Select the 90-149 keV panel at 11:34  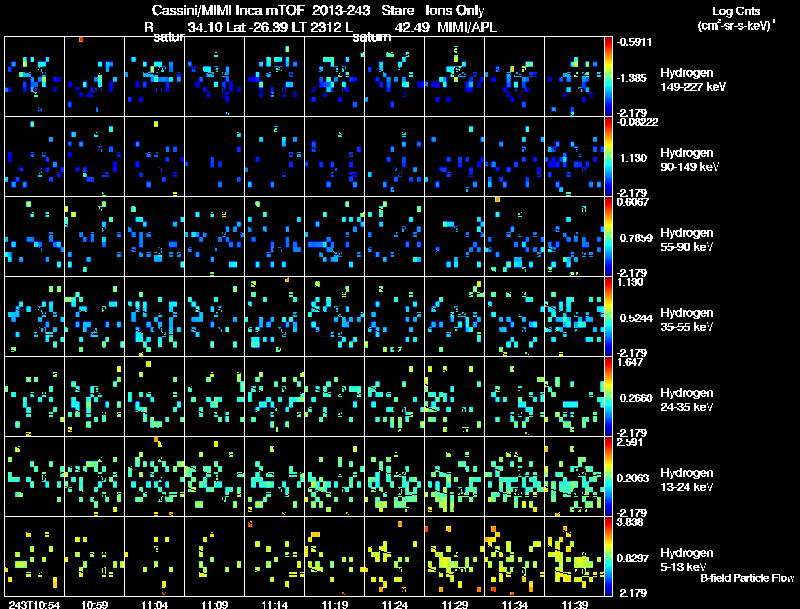[x=515, y=157]
